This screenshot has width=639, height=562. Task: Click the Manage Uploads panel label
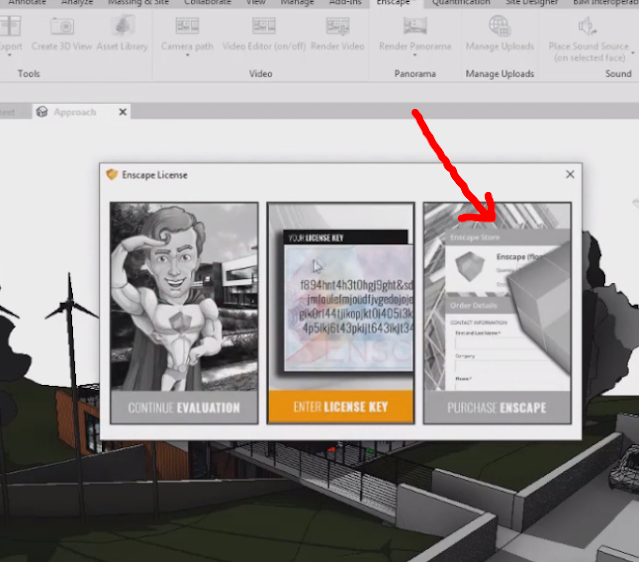pos(500,74)
